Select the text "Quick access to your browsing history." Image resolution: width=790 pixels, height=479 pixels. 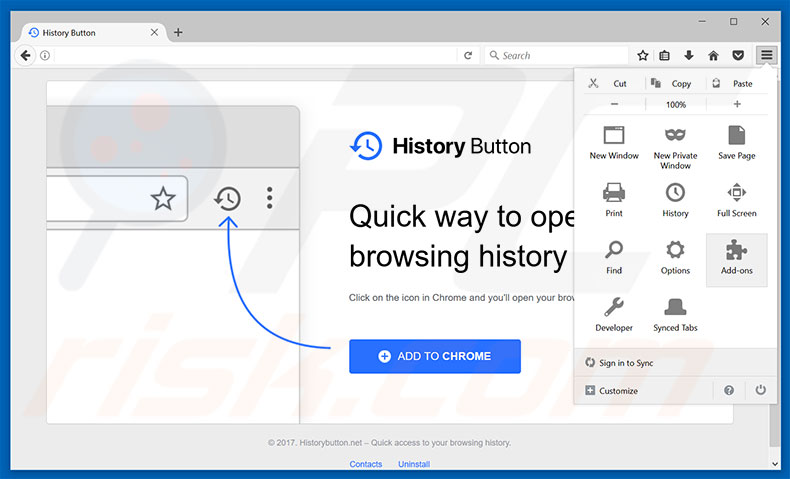point(441,443)
